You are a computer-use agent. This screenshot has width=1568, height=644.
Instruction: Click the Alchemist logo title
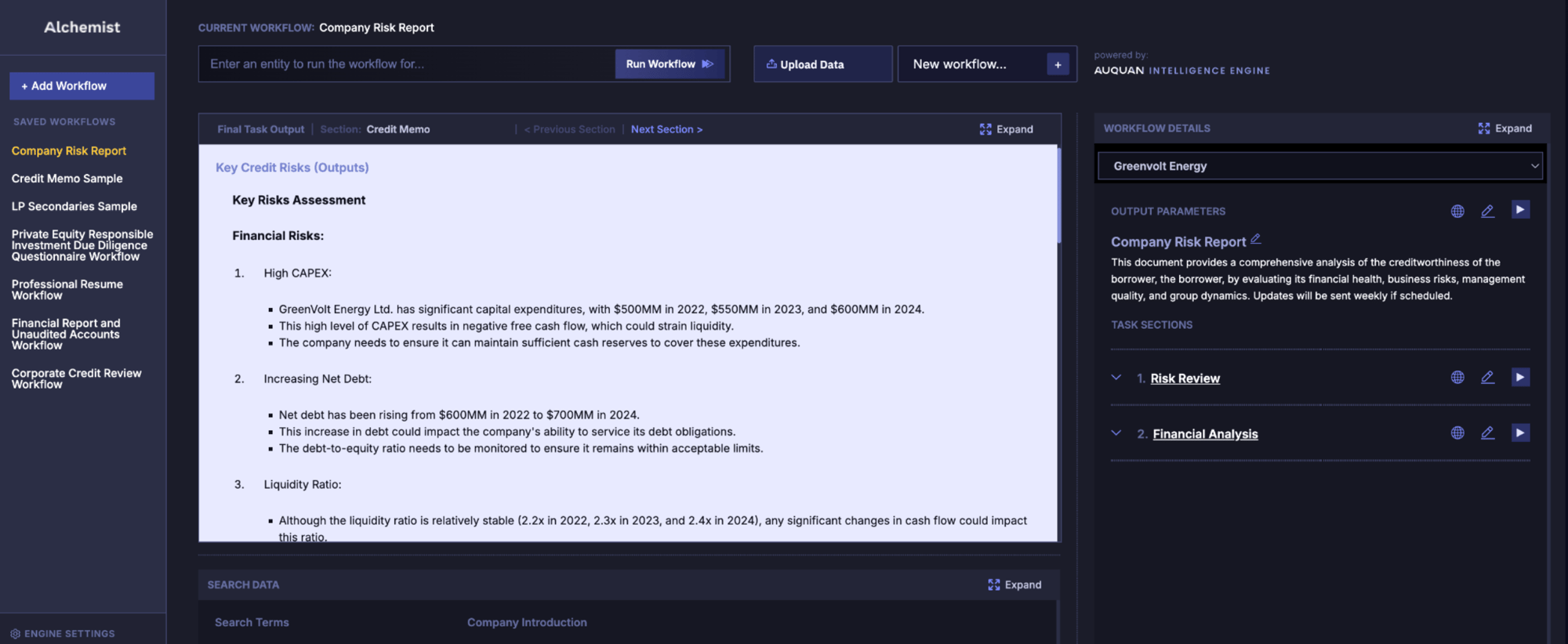[x=82, y=27]
